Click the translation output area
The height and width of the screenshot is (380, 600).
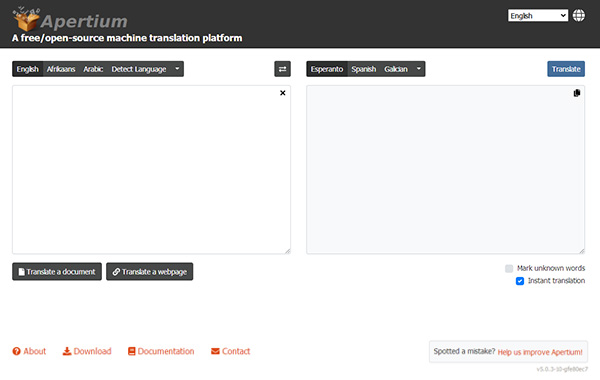pos(445,170)
